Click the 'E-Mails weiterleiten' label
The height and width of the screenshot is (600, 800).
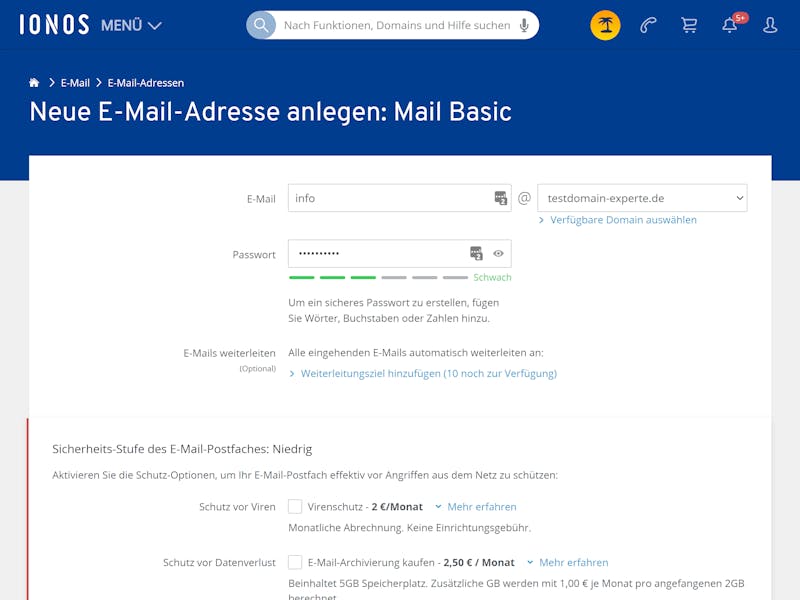230,353
